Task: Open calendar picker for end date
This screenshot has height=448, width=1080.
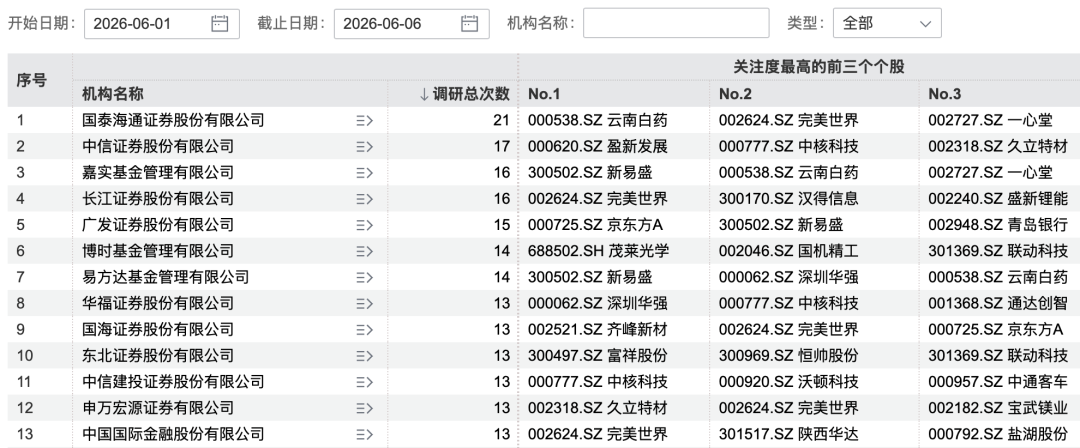Action: point(469,23)
